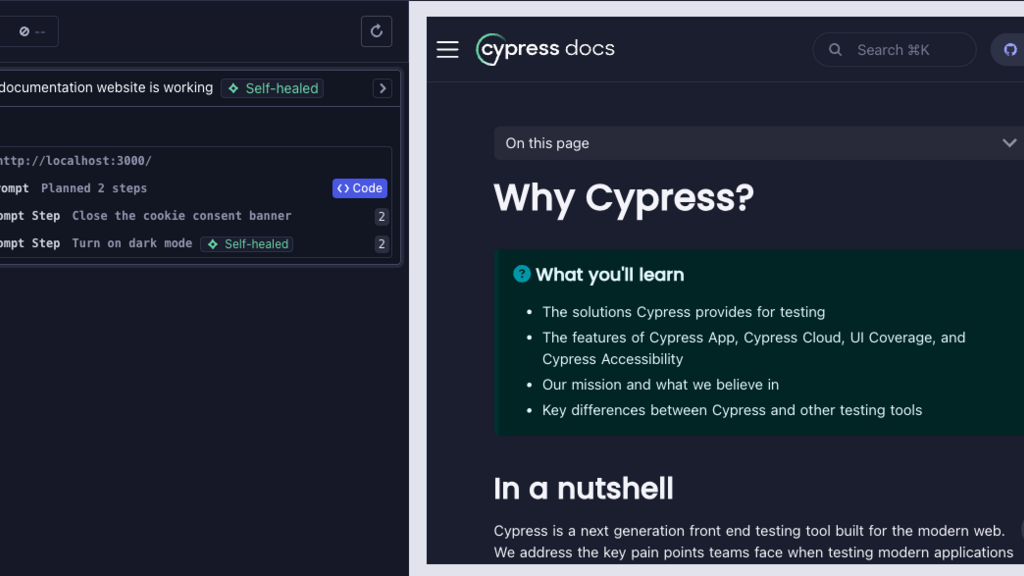
Task: Open the GitHub repository icon
Action: tap(1009, 50)
